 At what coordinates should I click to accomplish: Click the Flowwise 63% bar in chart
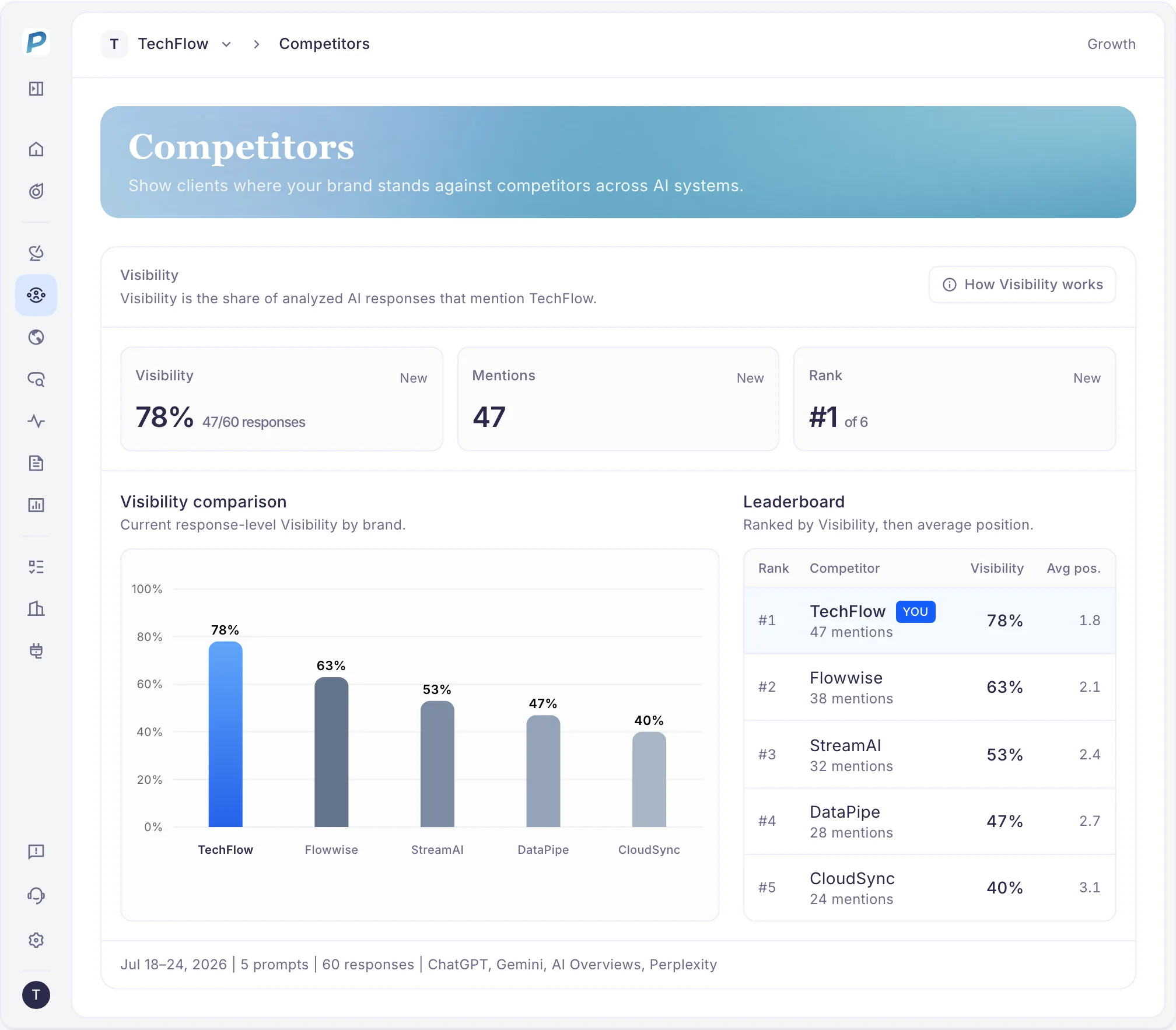click(x=331, y=752)
